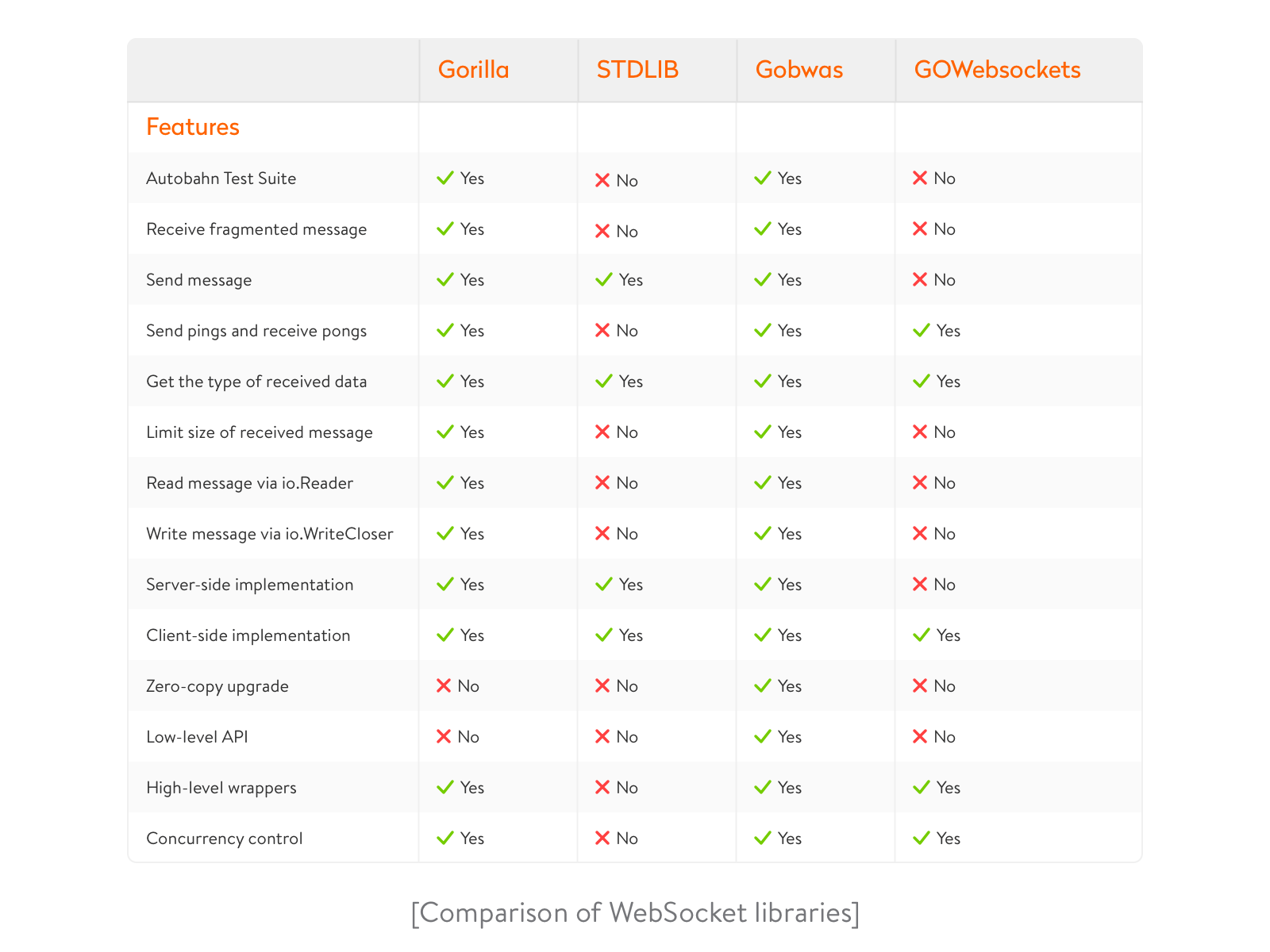Click the Client-side implementation row label
This screenshot has width=1270, height=952.
coord(248,635)
